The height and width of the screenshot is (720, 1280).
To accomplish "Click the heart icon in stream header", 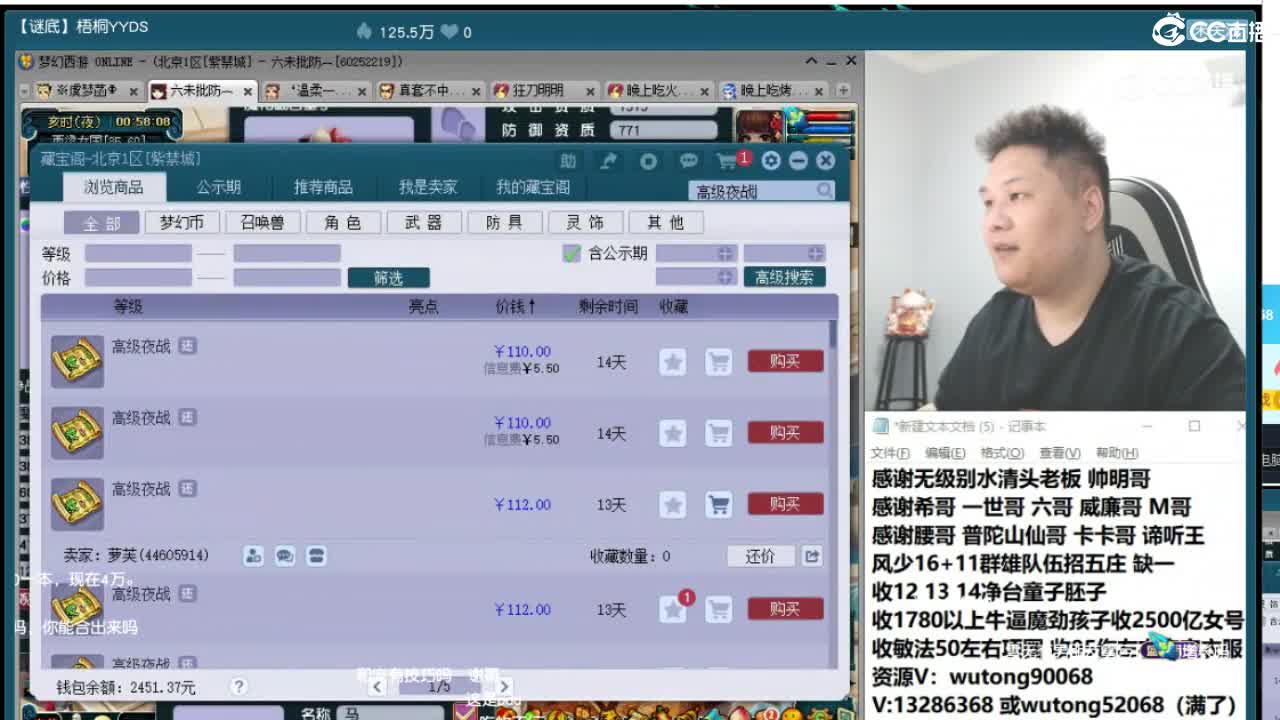I will click(450, 32).
